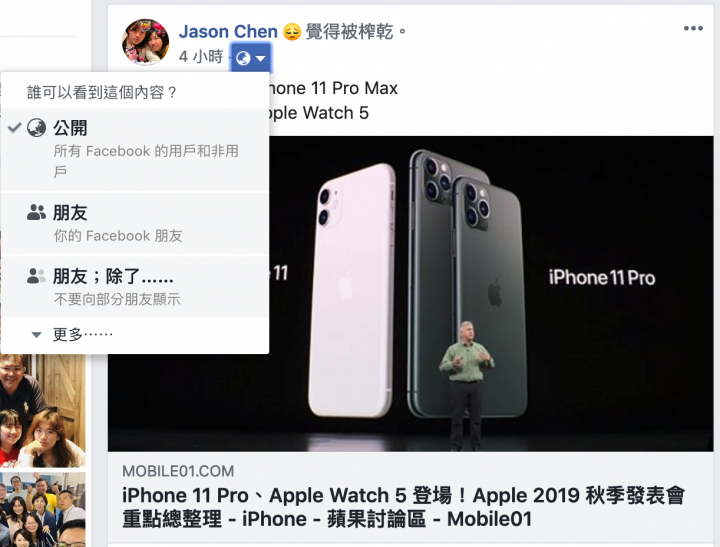The width and height of the screenshot is (720, 547).
Task: Click the globe icon next to 公開
Action: point(36,128)
